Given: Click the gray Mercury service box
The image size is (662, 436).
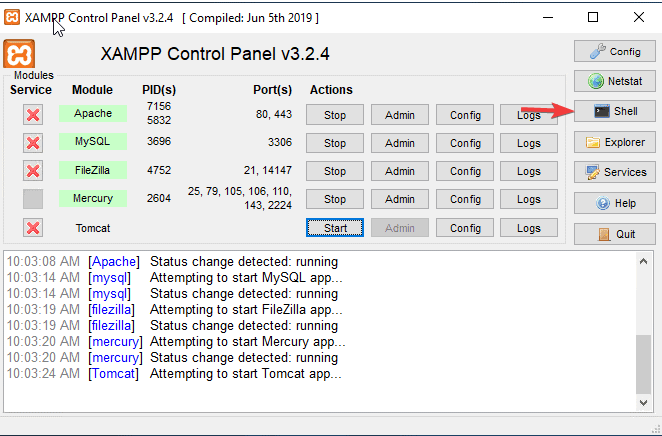Looking at the screenshot, I should pyautogui.click(x=33, y=199).
